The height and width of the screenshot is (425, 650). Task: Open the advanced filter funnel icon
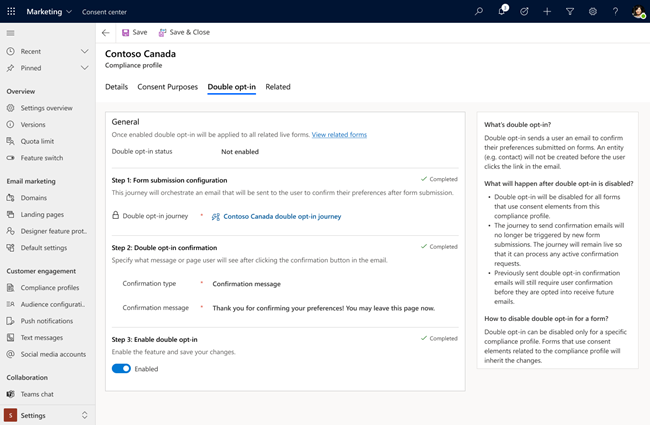[x=570, y=12]
